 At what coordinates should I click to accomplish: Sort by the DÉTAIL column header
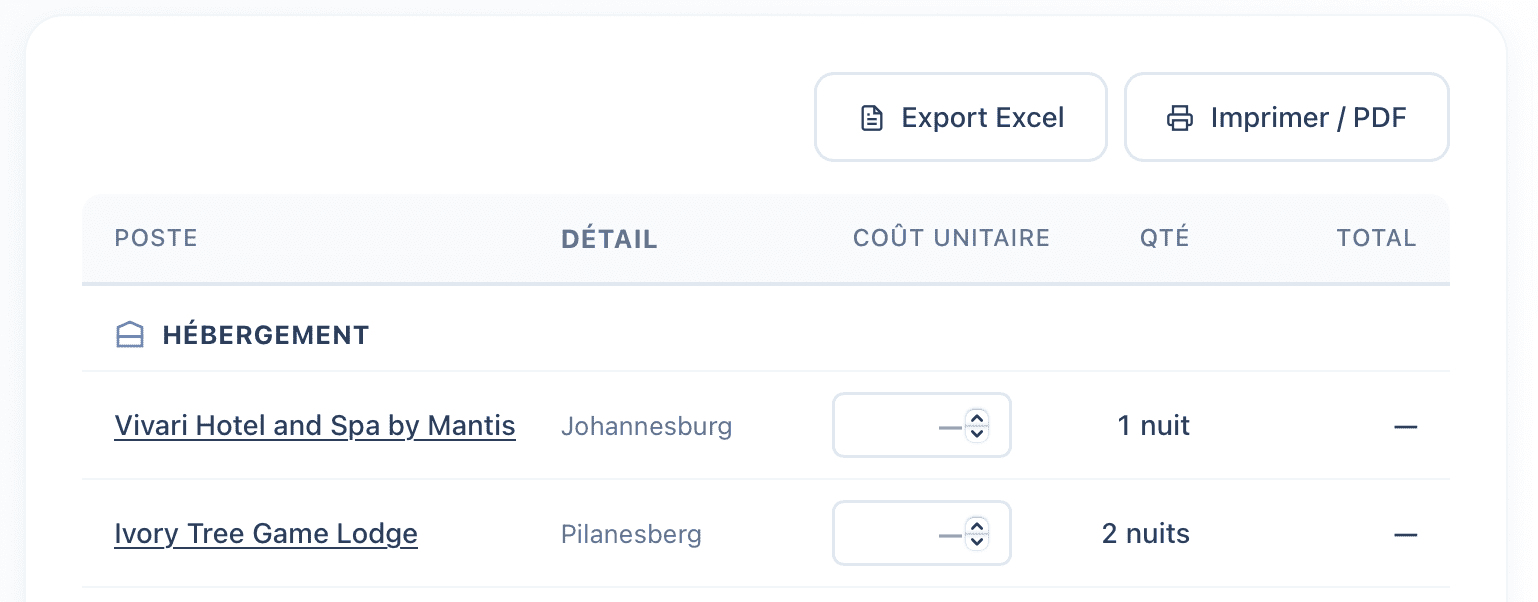pyautogui.click(x=609, y=239)
